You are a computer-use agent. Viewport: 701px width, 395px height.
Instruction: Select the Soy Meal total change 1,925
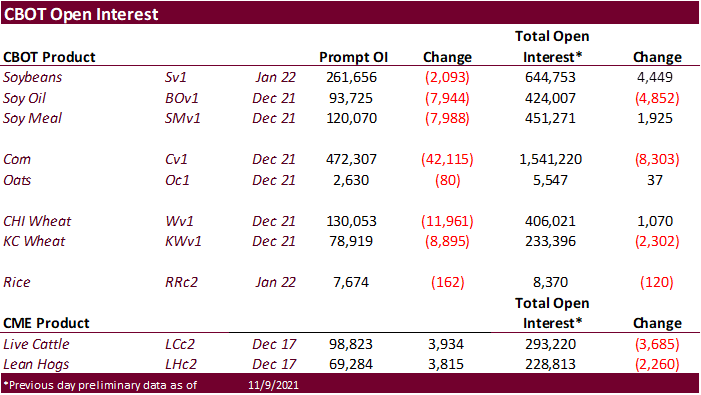point(655,118)
